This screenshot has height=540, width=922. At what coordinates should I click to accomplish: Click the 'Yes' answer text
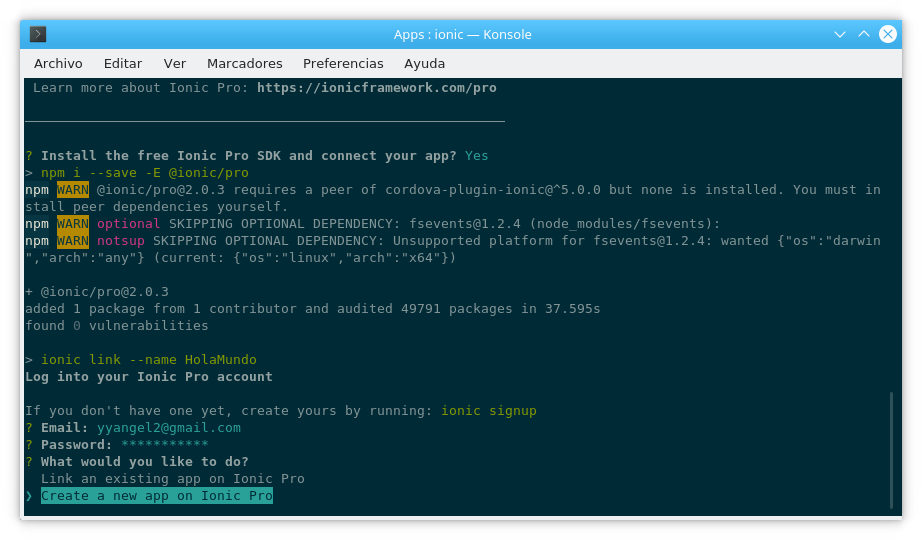[x=476, y=156]
